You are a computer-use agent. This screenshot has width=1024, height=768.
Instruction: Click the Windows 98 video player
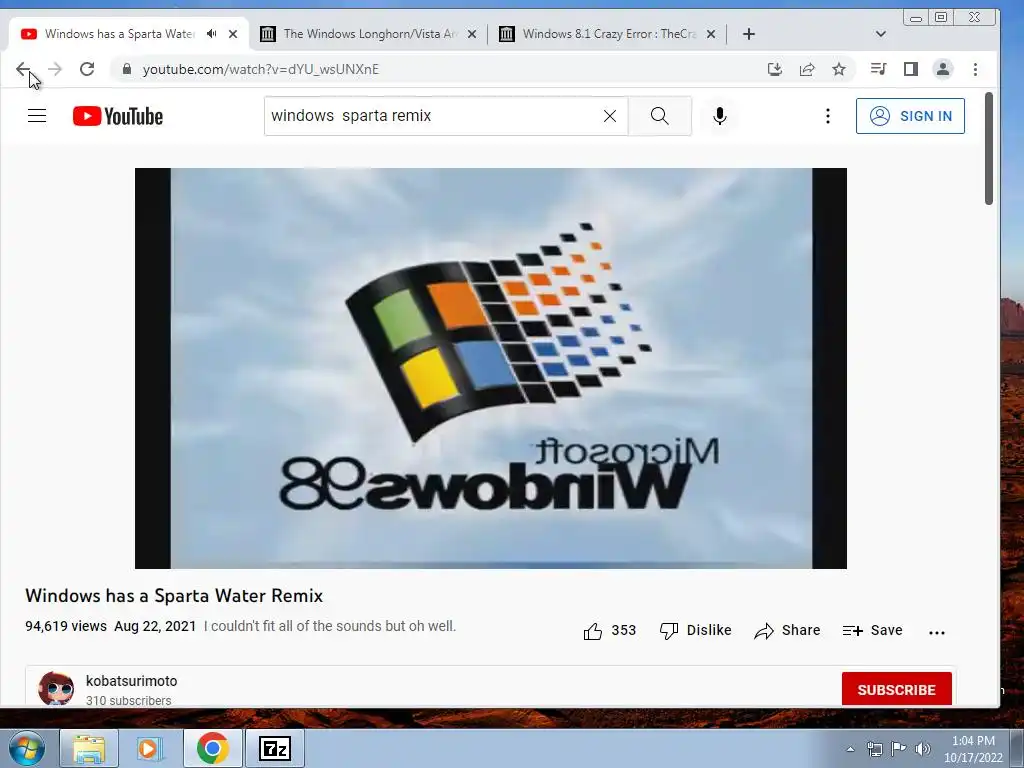[491, 368]
